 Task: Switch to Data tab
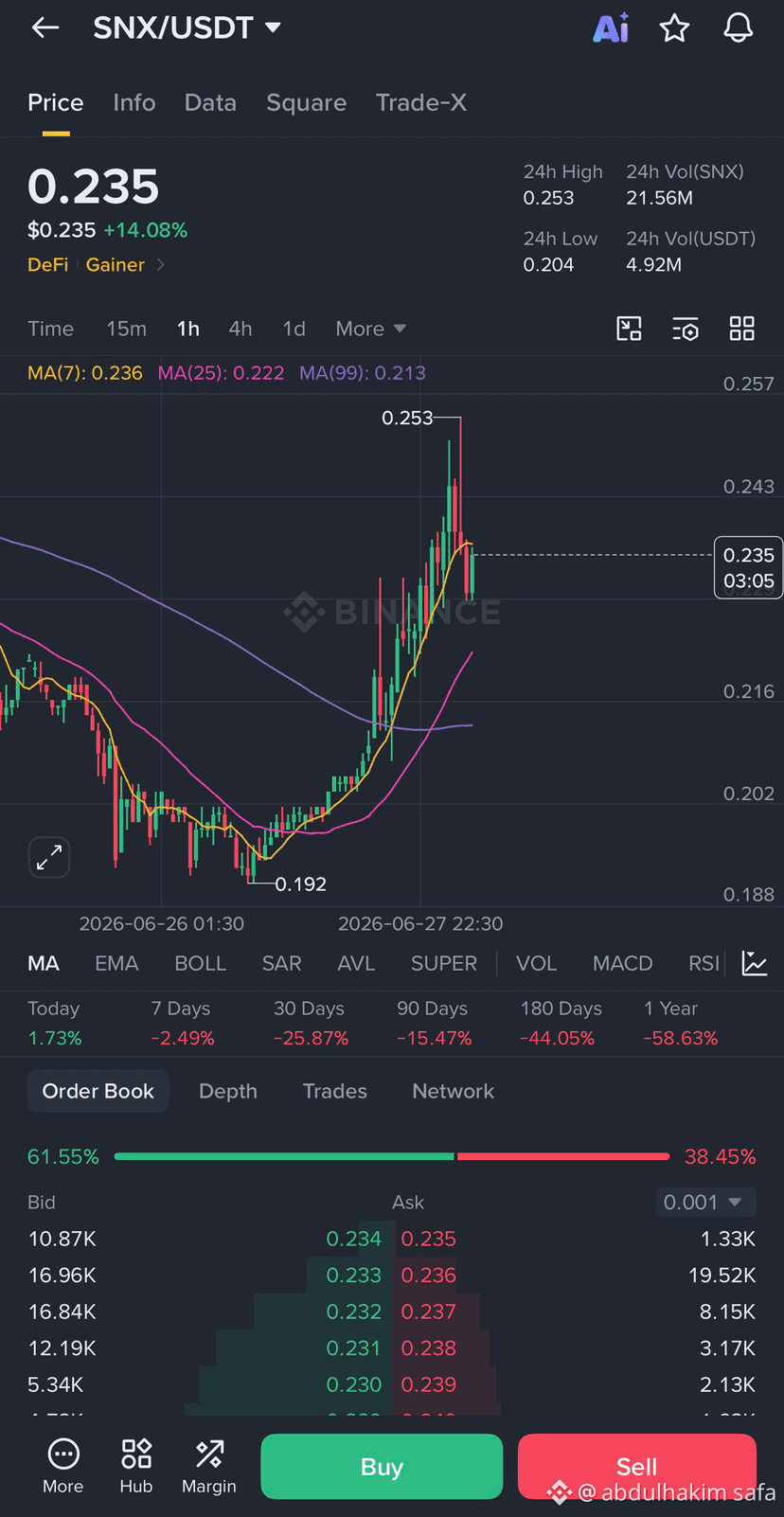click(210, 102)
